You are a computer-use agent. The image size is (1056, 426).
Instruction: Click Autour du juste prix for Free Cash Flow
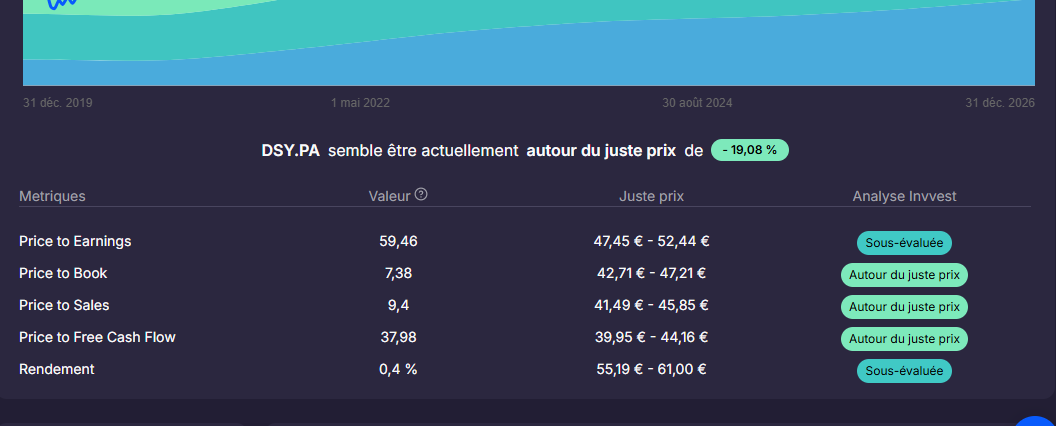[x=904, y=339]
